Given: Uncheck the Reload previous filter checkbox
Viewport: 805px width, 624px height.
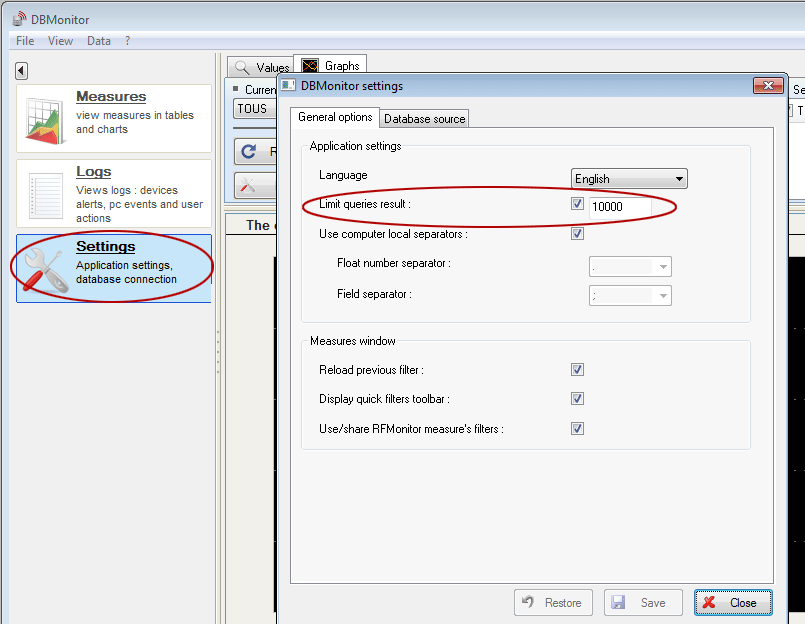Looking at the screenshot, I should [x=578, y=369].
